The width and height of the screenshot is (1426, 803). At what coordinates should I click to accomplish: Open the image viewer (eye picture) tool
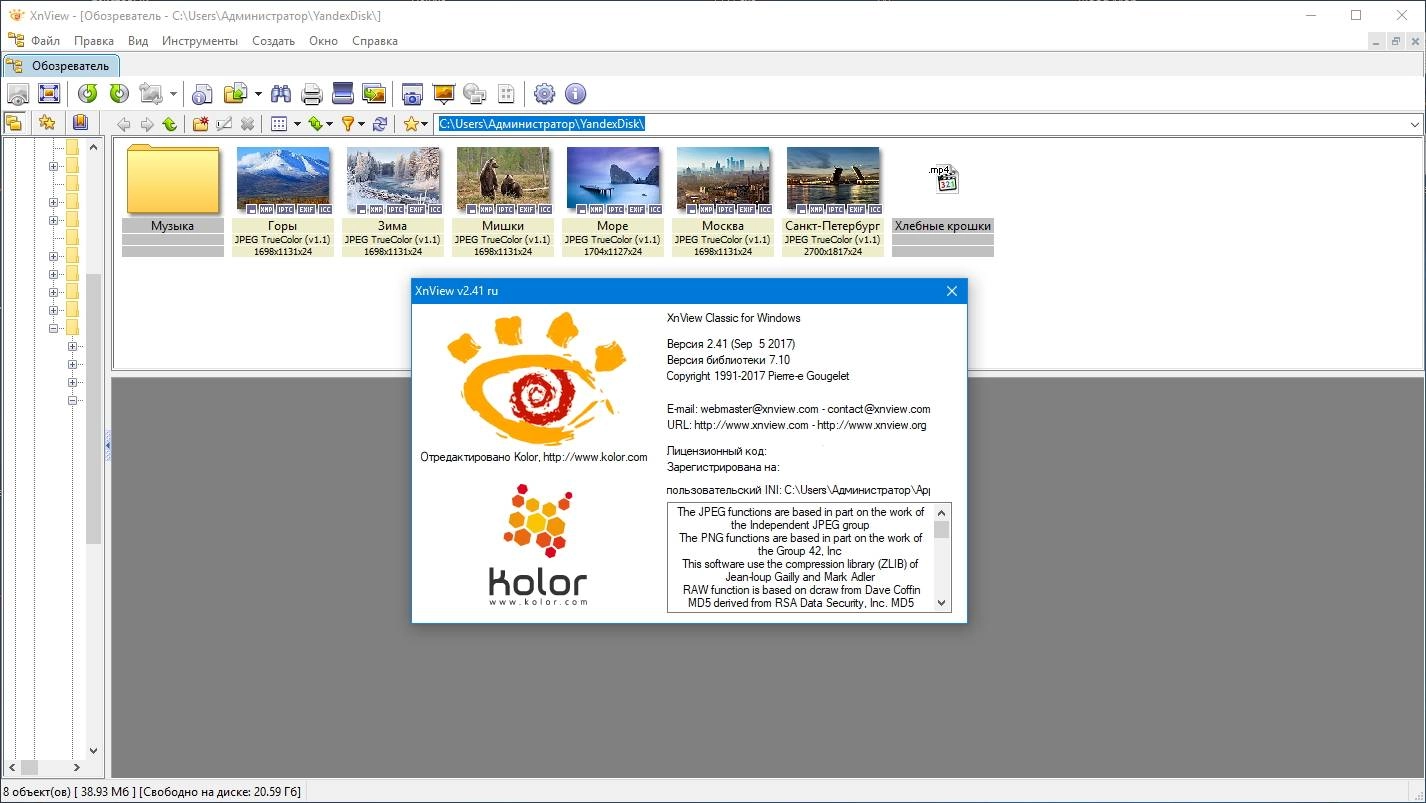18,94
